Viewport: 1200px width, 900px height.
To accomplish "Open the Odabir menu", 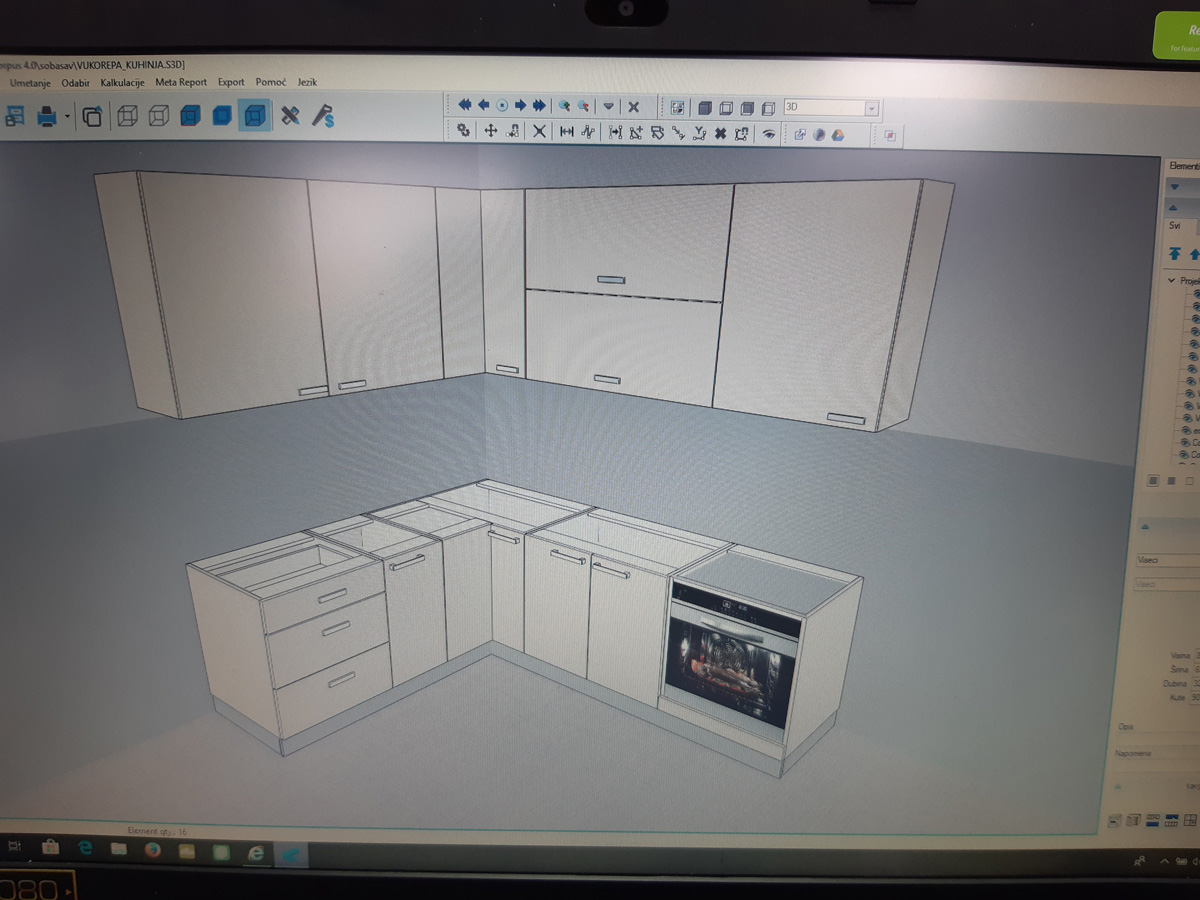I will [x=75, y=82].
